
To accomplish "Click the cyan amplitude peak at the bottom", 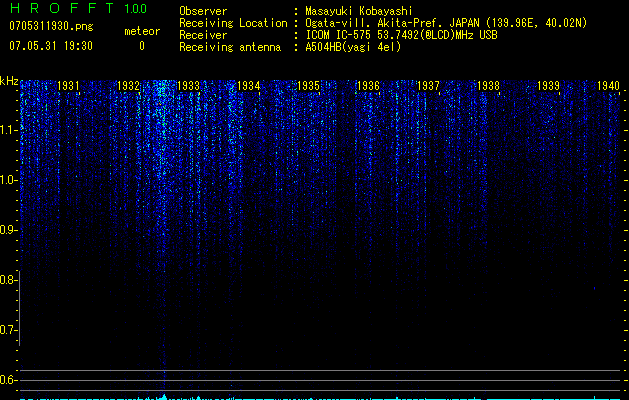I will [163, 397].
